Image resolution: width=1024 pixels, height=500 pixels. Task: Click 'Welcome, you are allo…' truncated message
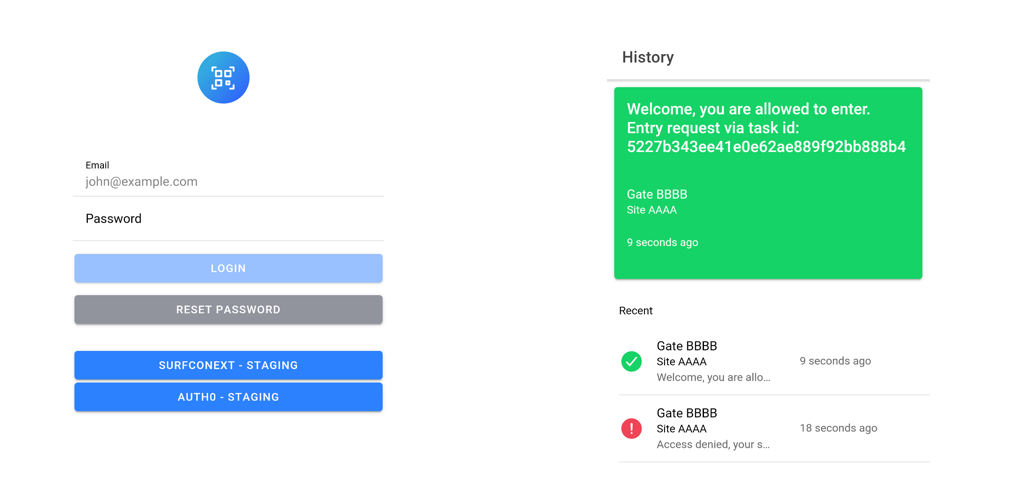713,377
